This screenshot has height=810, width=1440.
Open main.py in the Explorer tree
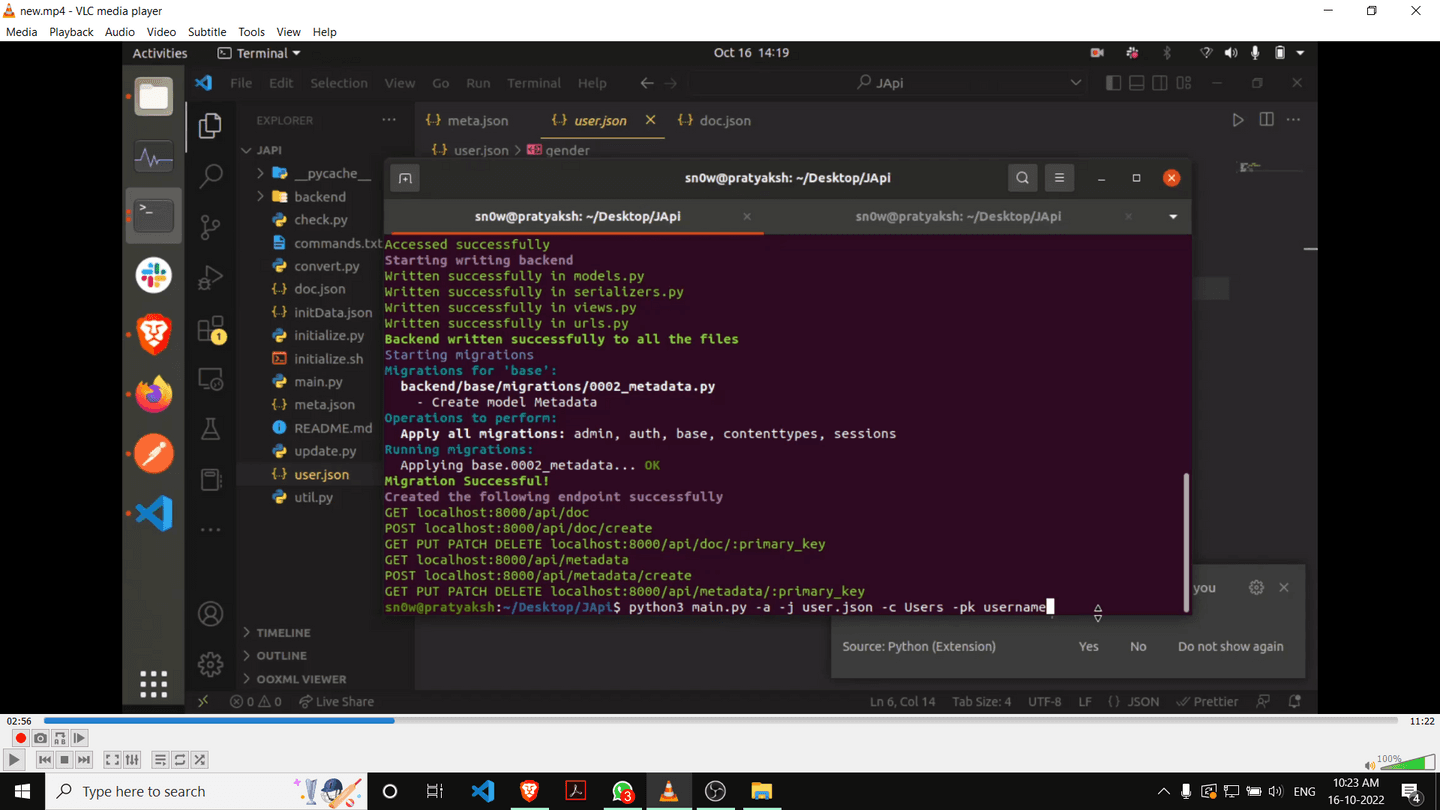click(318, 382)
